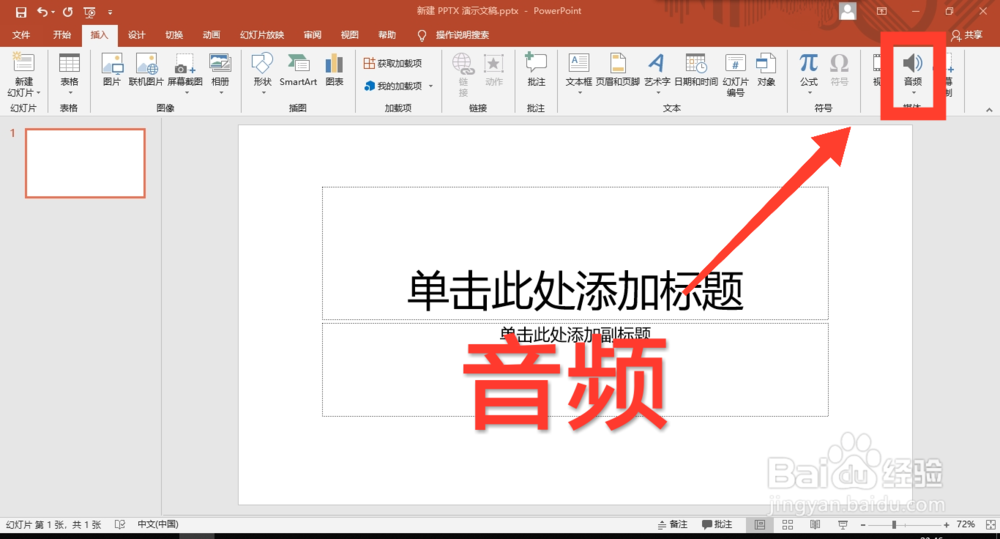Click the 72% zoom level
This screenshot has height=539, width=1000.
966,525
